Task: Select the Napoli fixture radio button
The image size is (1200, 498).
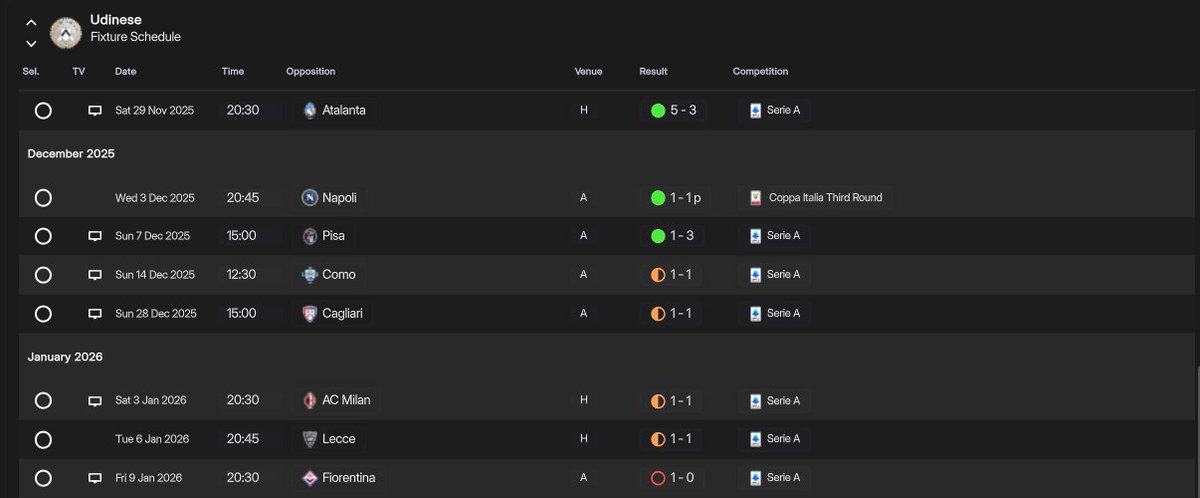Action: (x=43, y=198)
